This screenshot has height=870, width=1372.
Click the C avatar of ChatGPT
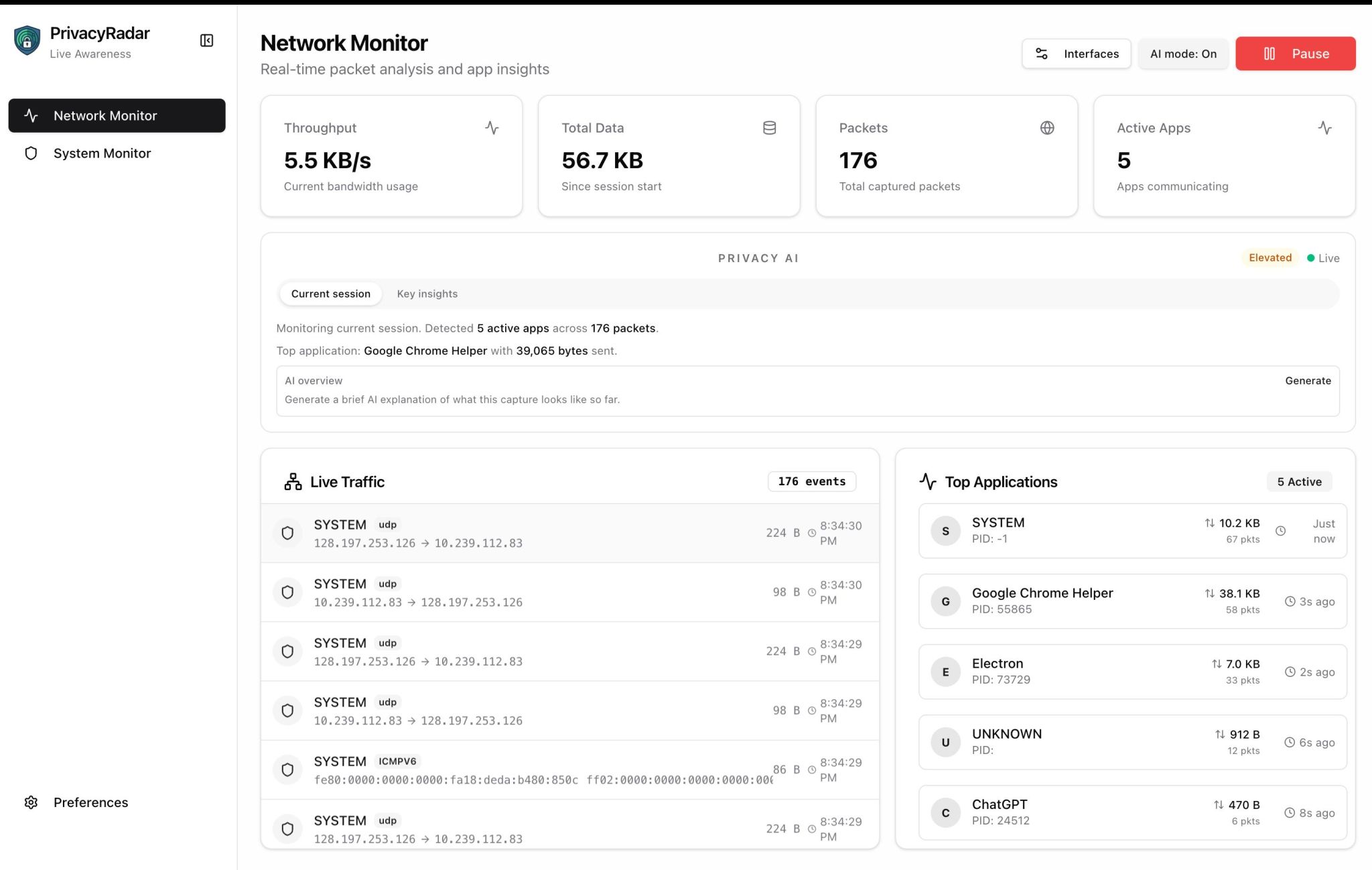[945, 812]
